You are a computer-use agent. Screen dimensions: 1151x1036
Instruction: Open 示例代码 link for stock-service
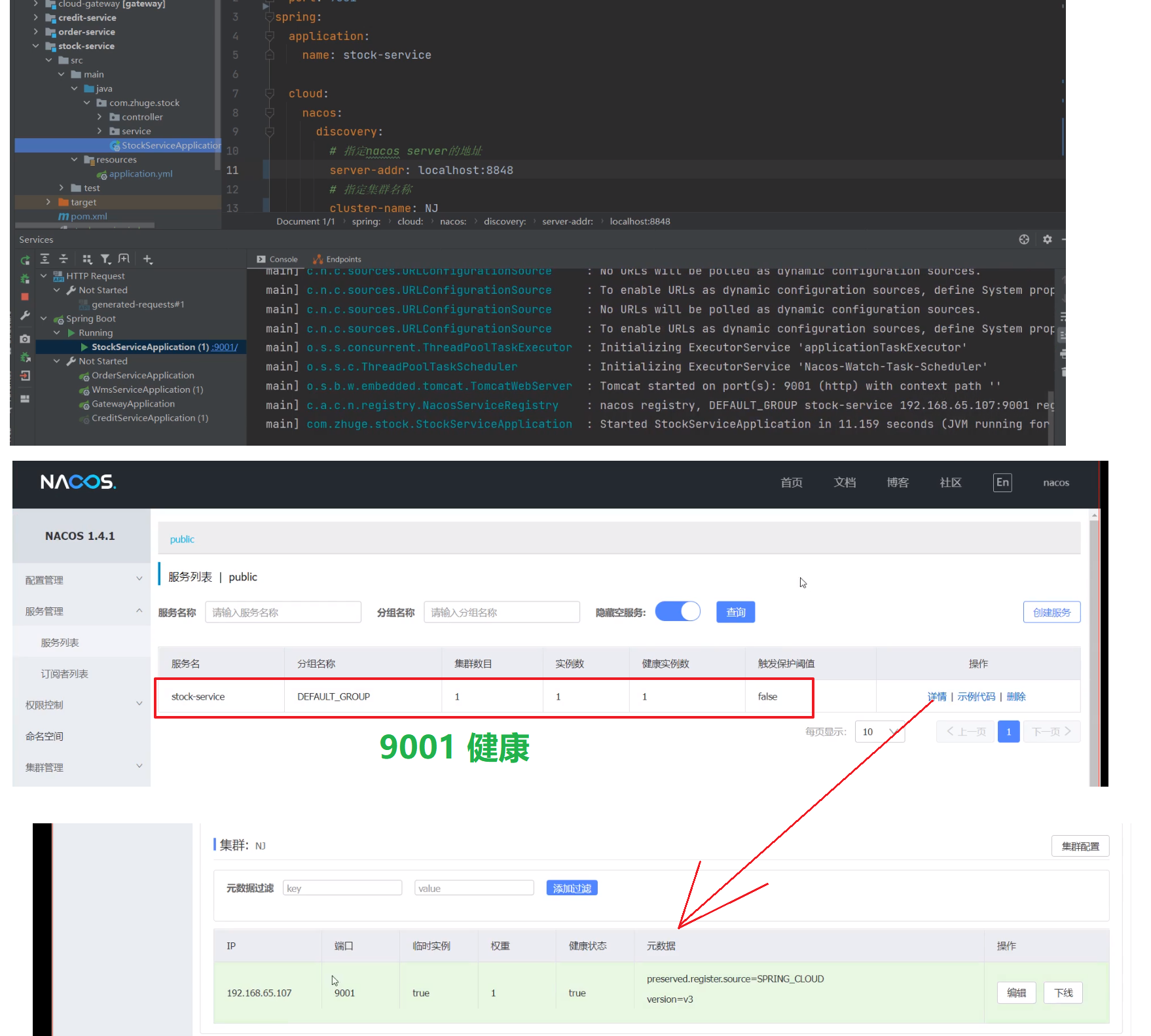976,696
